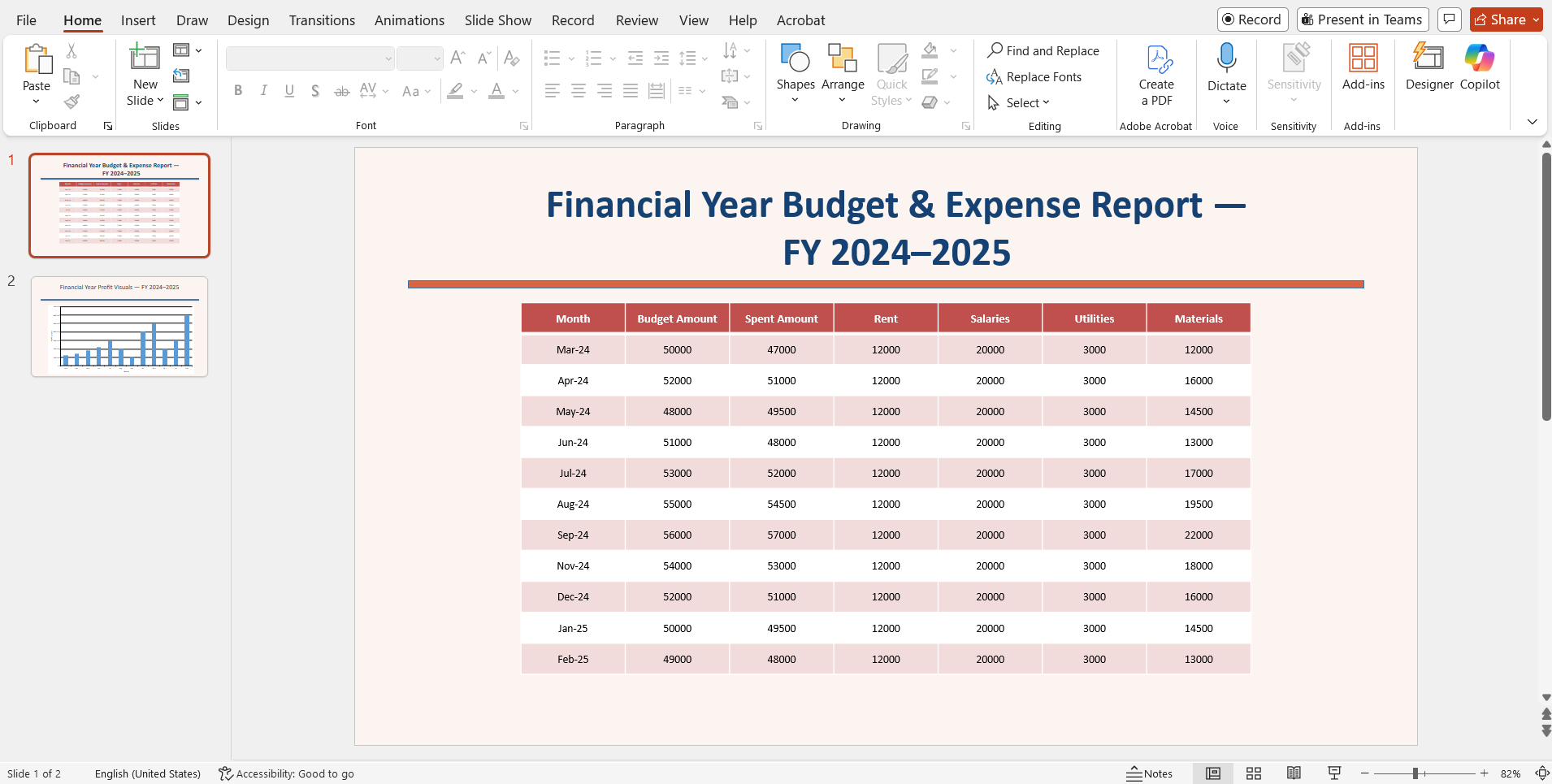Insert a New Slide icon

coord(145,58)
